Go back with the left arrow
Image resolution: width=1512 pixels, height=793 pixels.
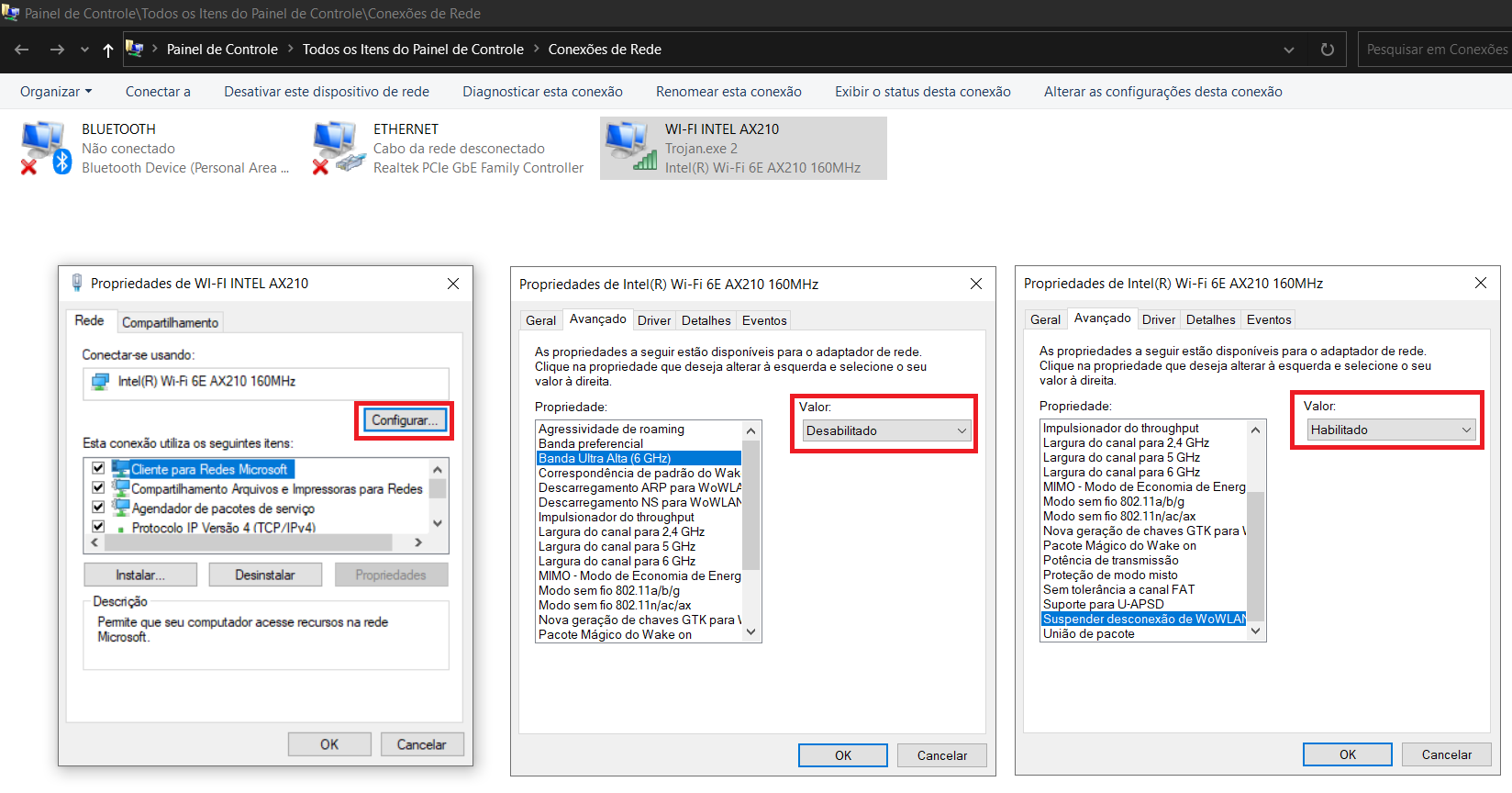(x=22, y=50)
